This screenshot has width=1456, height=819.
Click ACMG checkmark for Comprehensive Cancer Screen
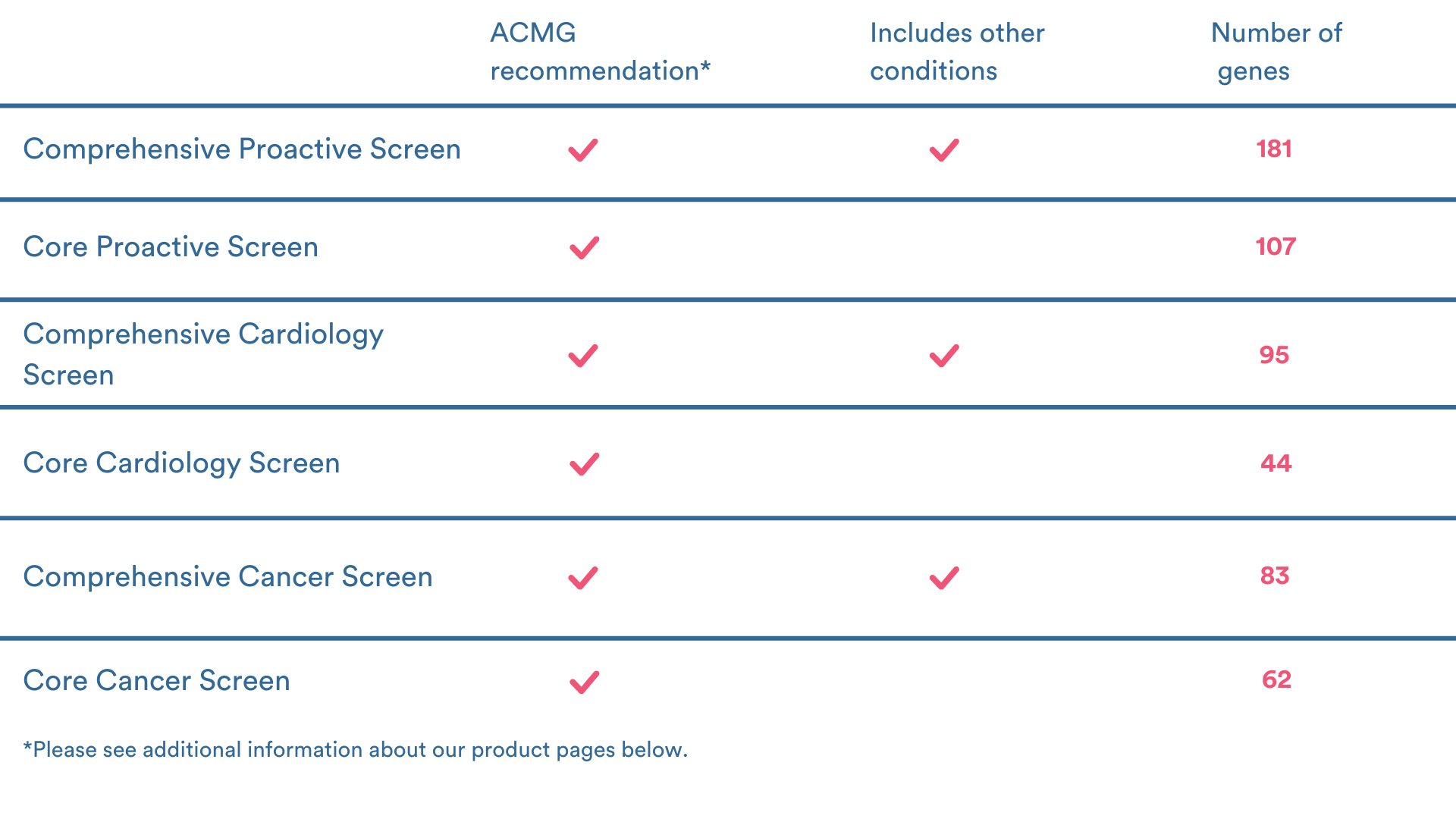(583, 578)
